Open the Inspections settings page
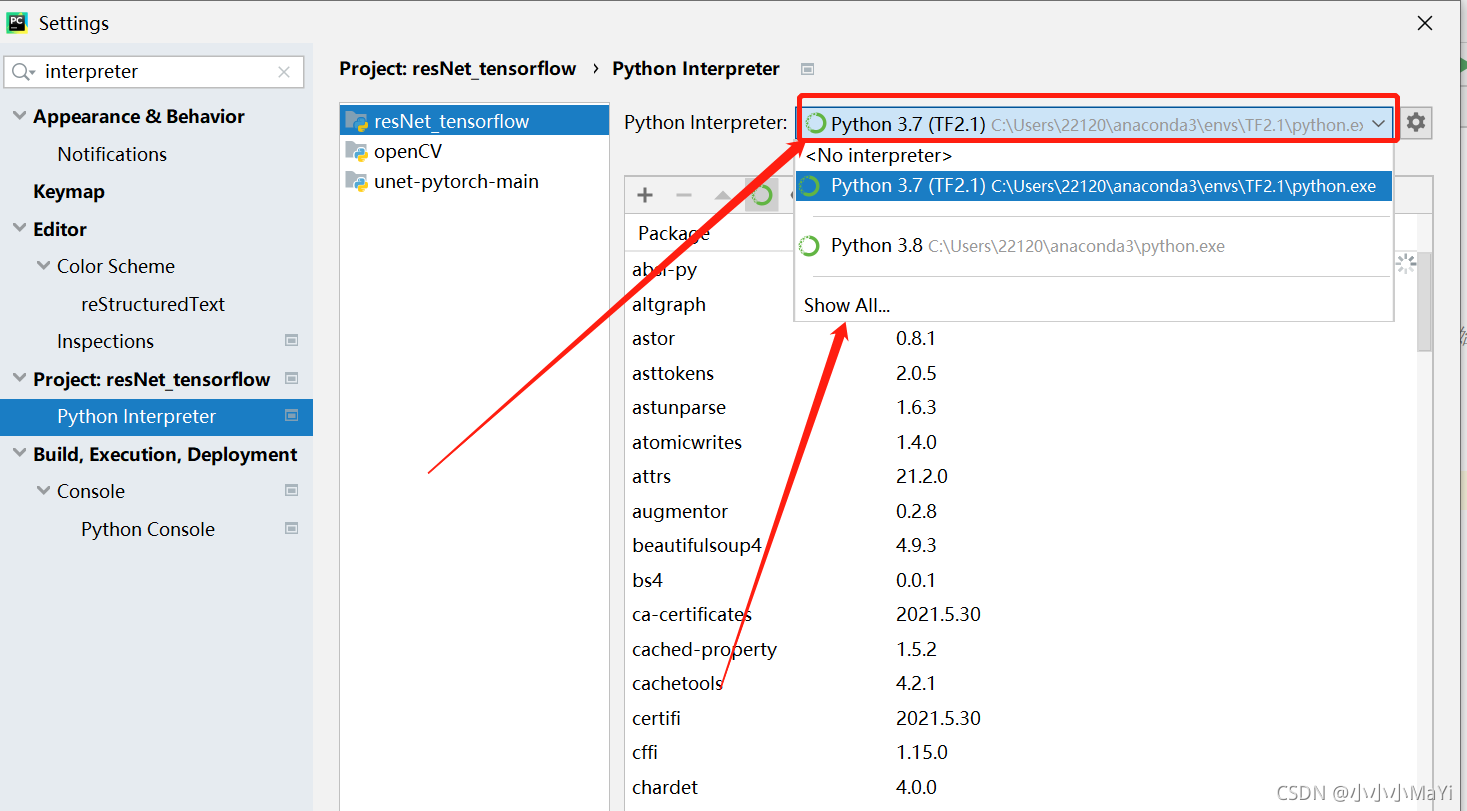 pos(105,341)
